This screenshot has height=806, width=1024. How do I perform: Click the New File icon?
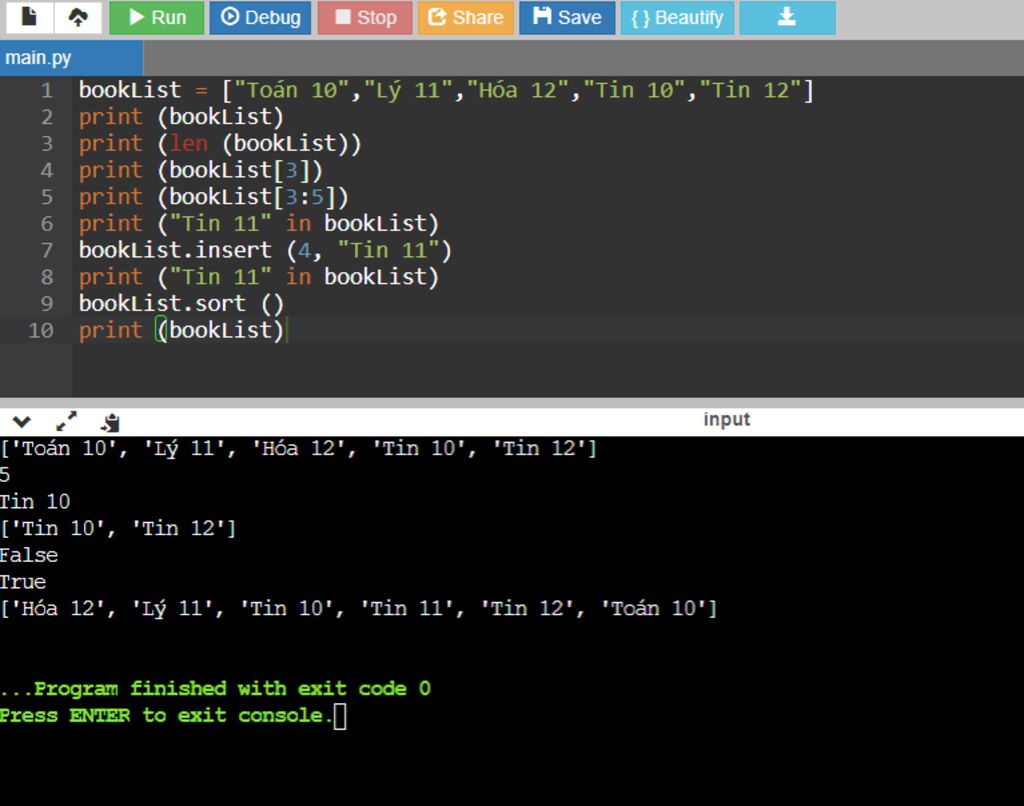click(29, 16)
